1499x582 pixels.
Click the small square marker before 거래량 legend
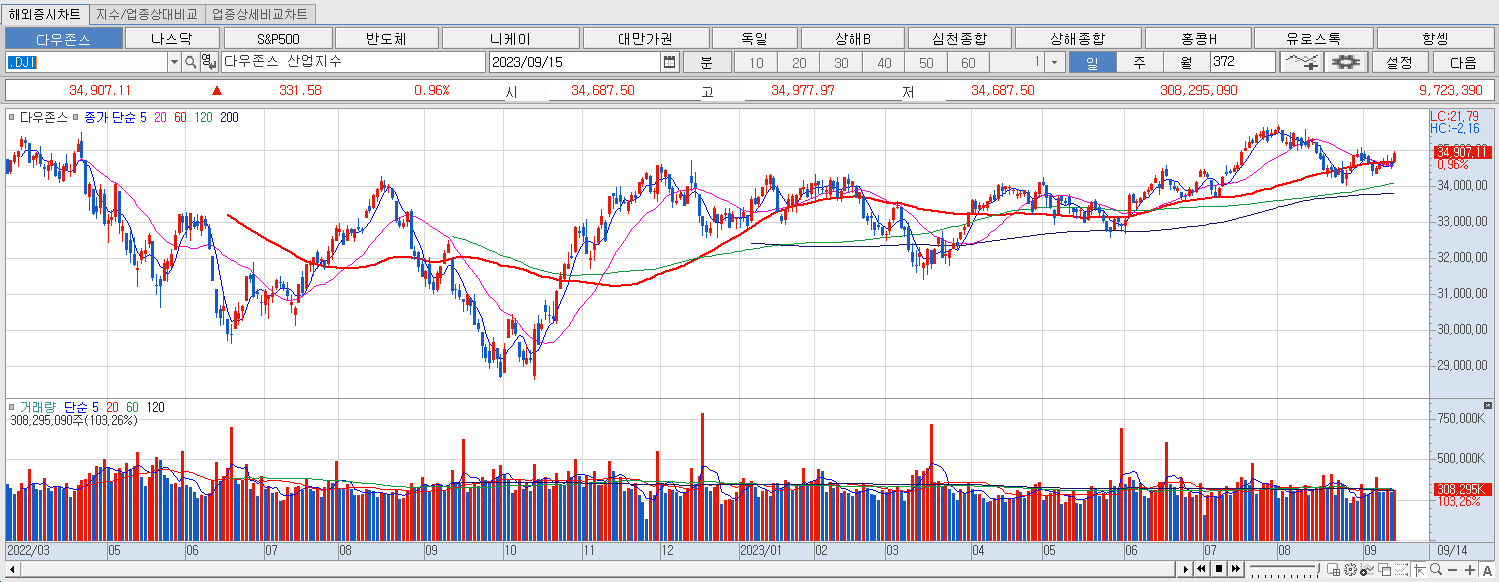tap(12, 407)
